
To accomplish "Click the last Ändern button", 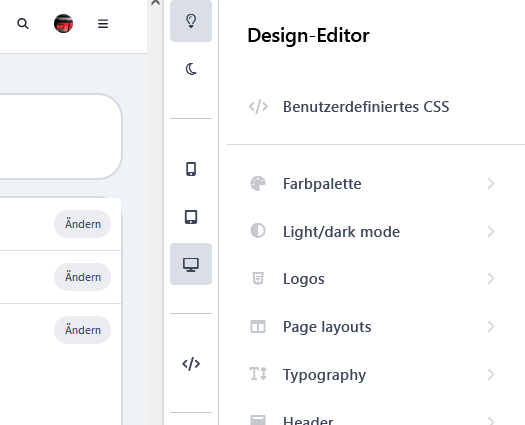I will pyautogui.click(x=82, y=330).
